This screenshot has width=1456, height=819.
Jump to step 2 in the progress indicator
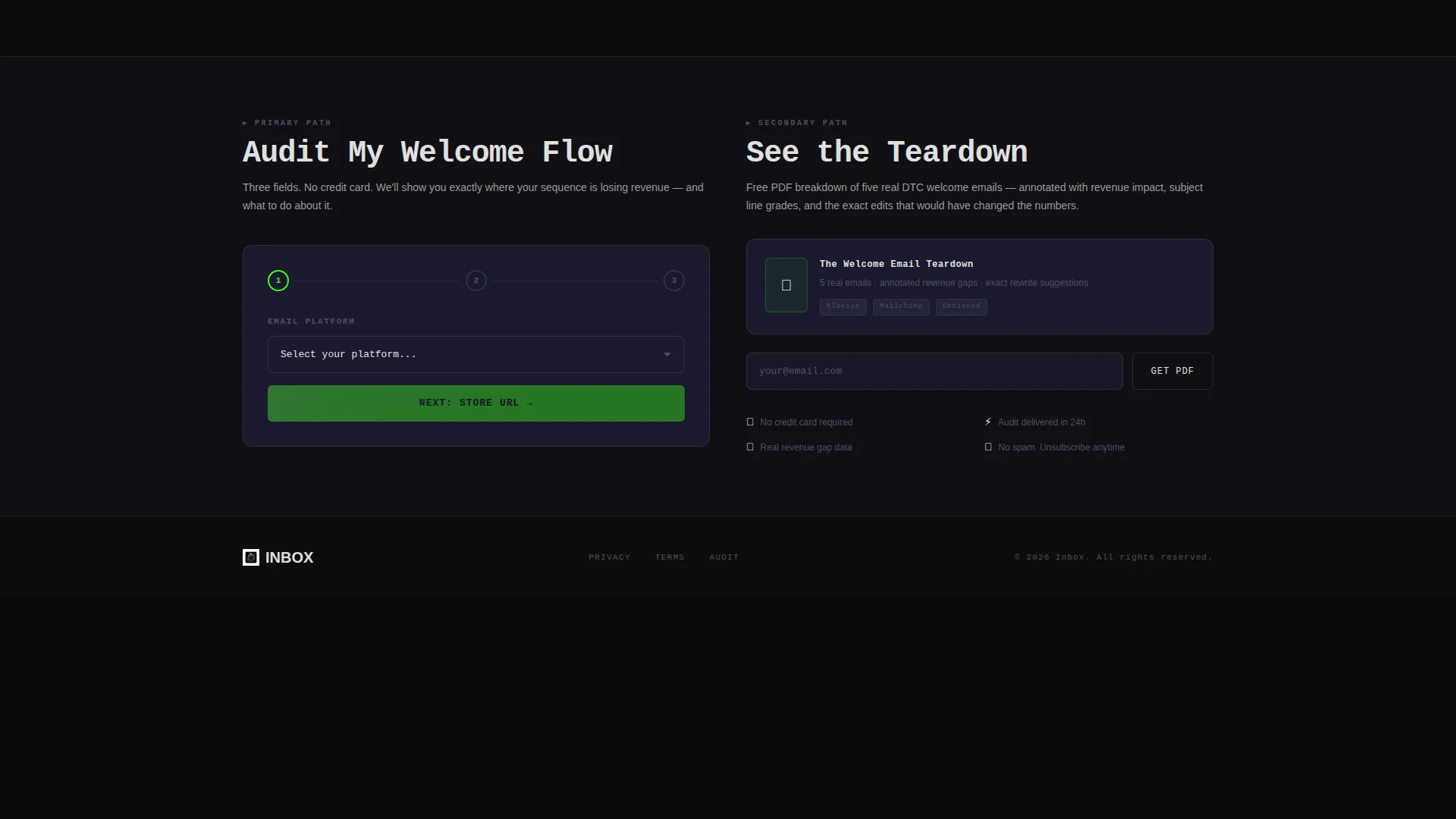[x=476, y=281]
